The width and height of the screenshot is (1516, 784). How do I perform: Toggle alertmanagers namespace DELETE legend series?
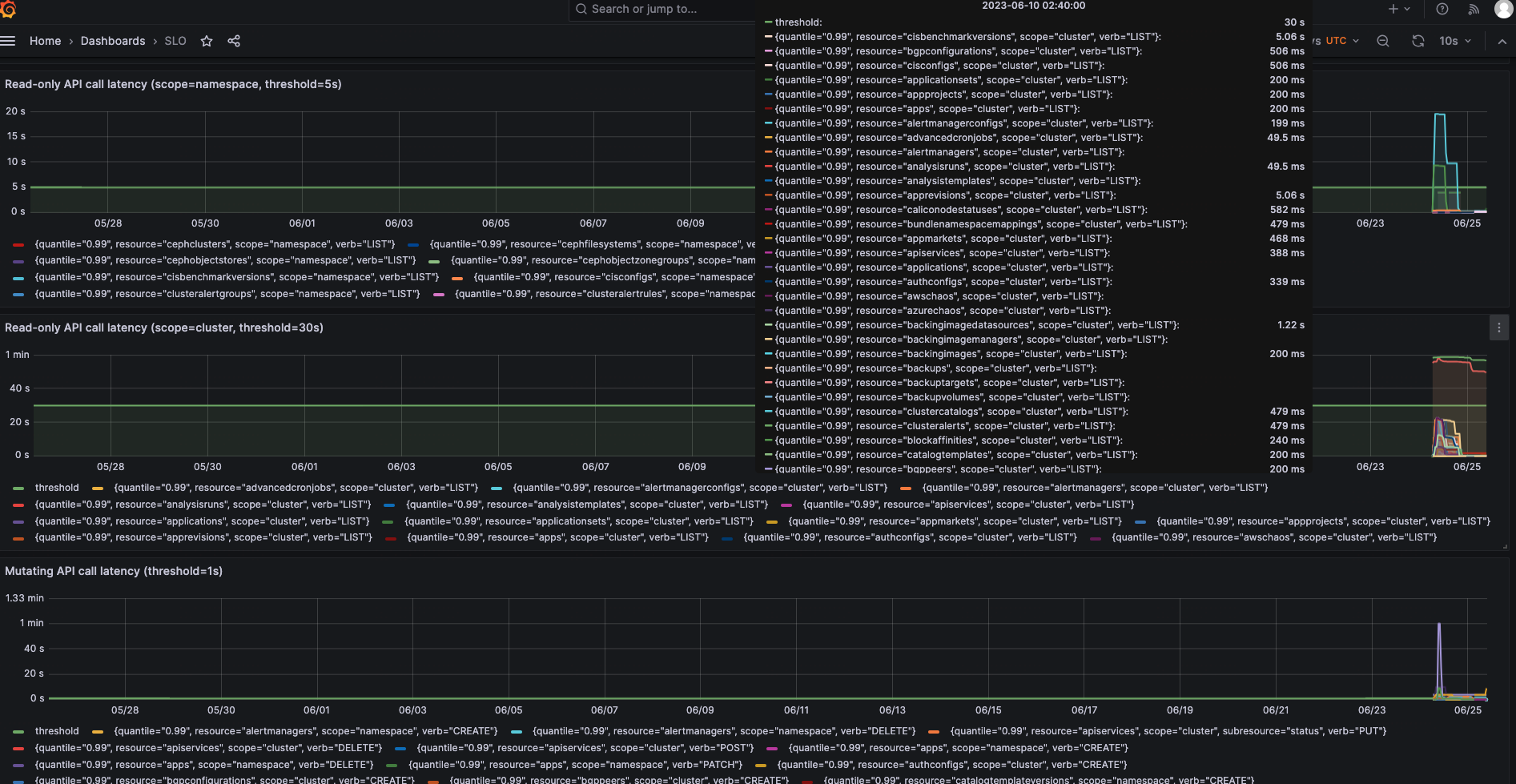click(x=724, y=731)
